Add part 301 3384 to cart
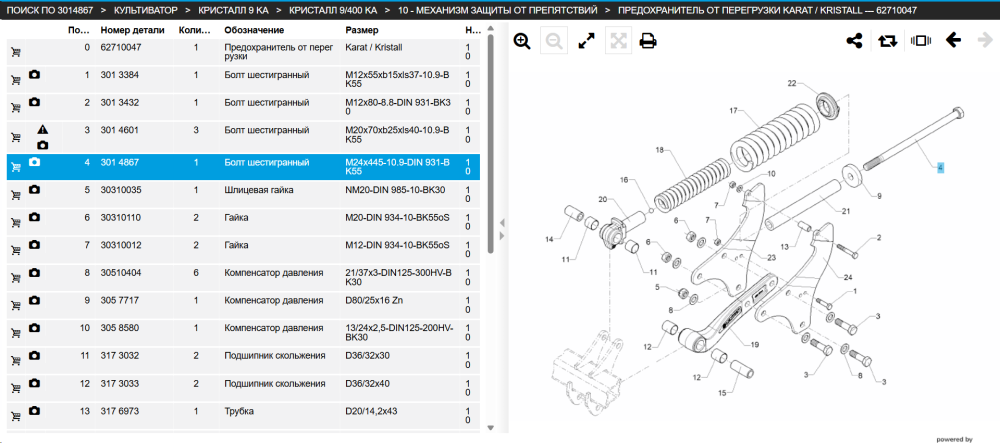Screen dimensions: 1000x443 pyautogui.click(x=16, y=80)
